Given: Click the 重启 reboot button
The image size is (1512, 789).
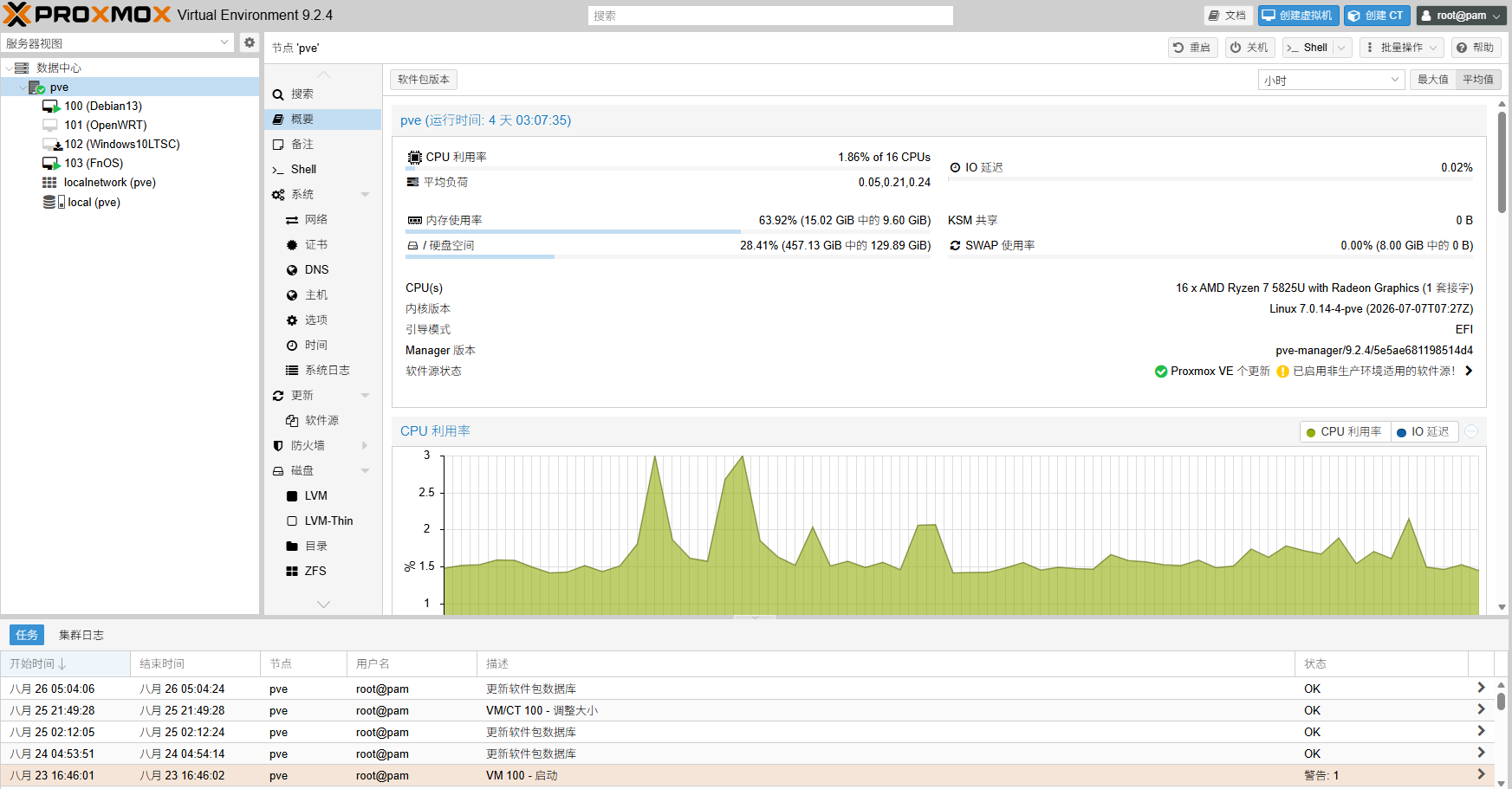Looking at the screenshot, I should coord(1192,48).
